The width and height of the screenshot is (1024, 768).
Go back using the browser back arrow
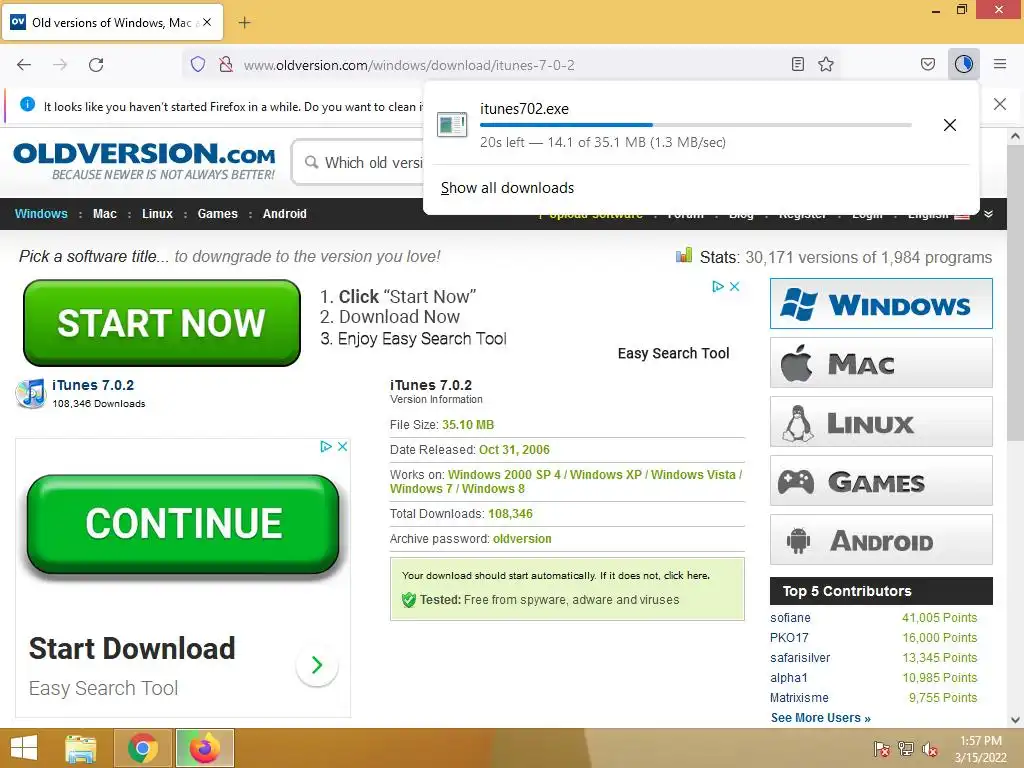pyautogui.click(x=24, y=65)
